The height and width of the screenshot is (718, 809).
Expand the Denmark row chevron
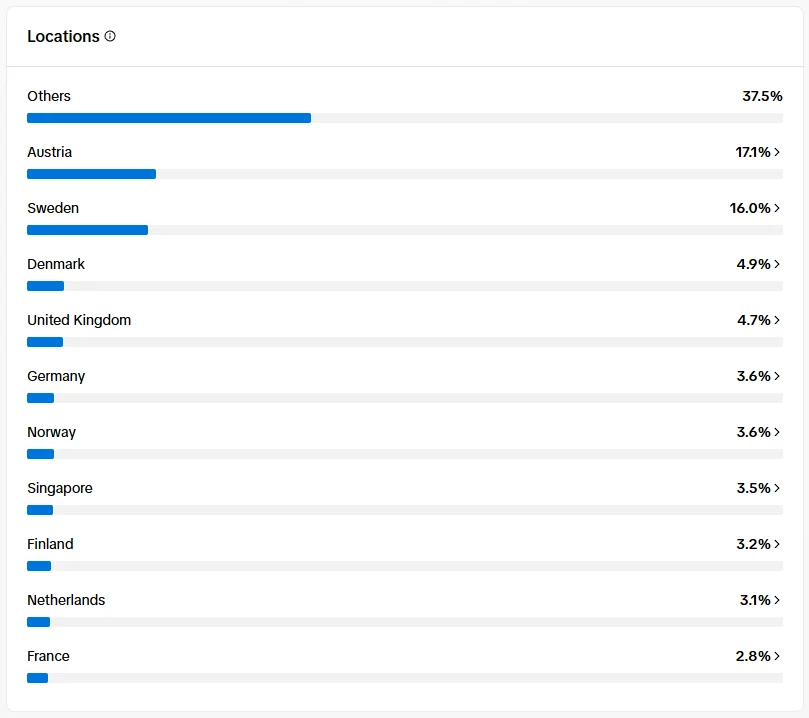(779, 264)
